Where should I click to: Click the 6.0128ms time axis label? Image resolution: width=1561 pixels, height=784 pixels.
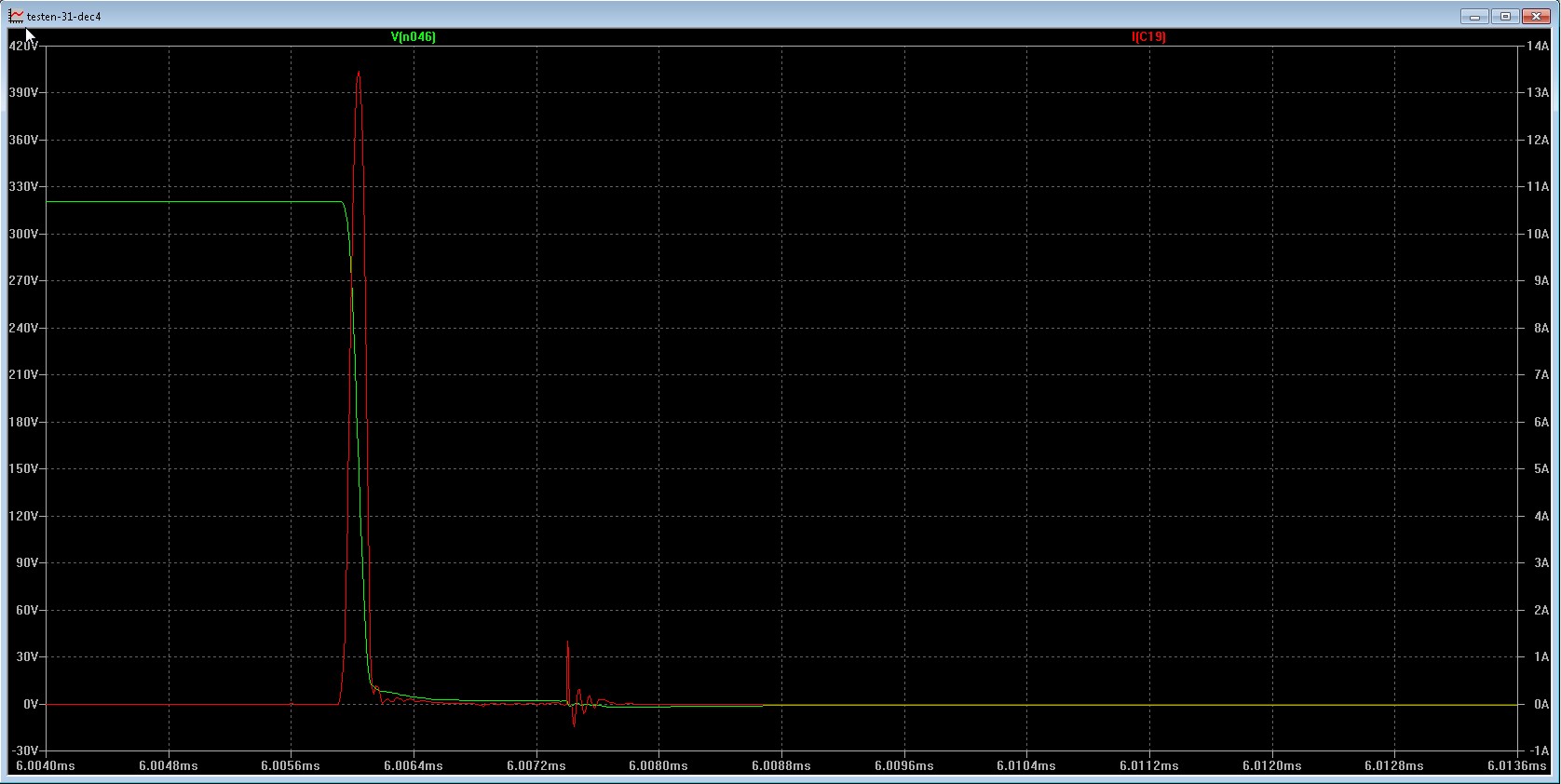point(1394,766)
